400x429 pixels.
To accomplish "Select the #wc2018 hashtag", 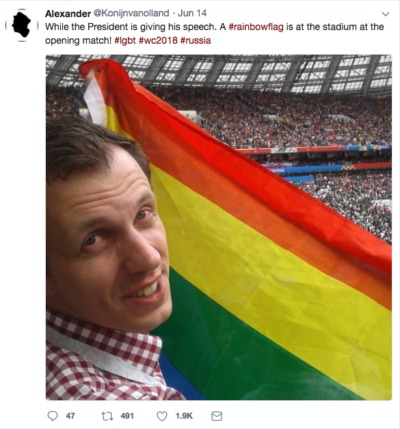I will click(x=158, y=41).
